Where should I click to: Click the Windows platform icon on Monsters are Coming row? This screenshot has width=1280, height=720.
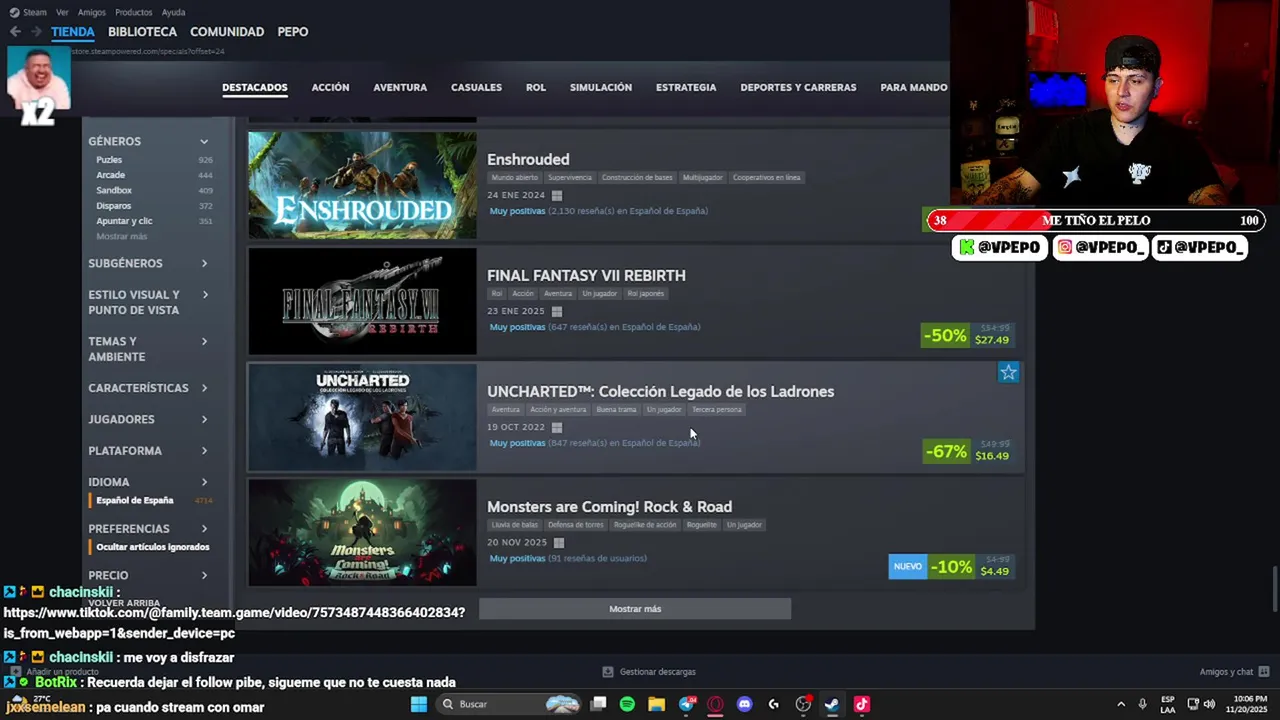[559, 543]
